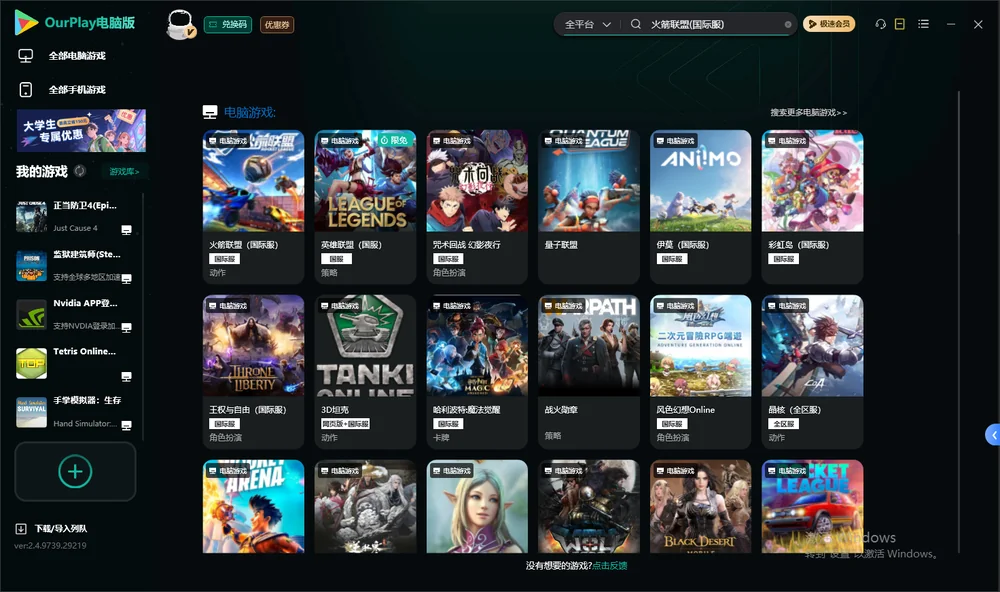Image resolution: width=1000 pixels, height=592 pixels.
Task: Open the League of Legends game card
Action: tap(365, 207)
